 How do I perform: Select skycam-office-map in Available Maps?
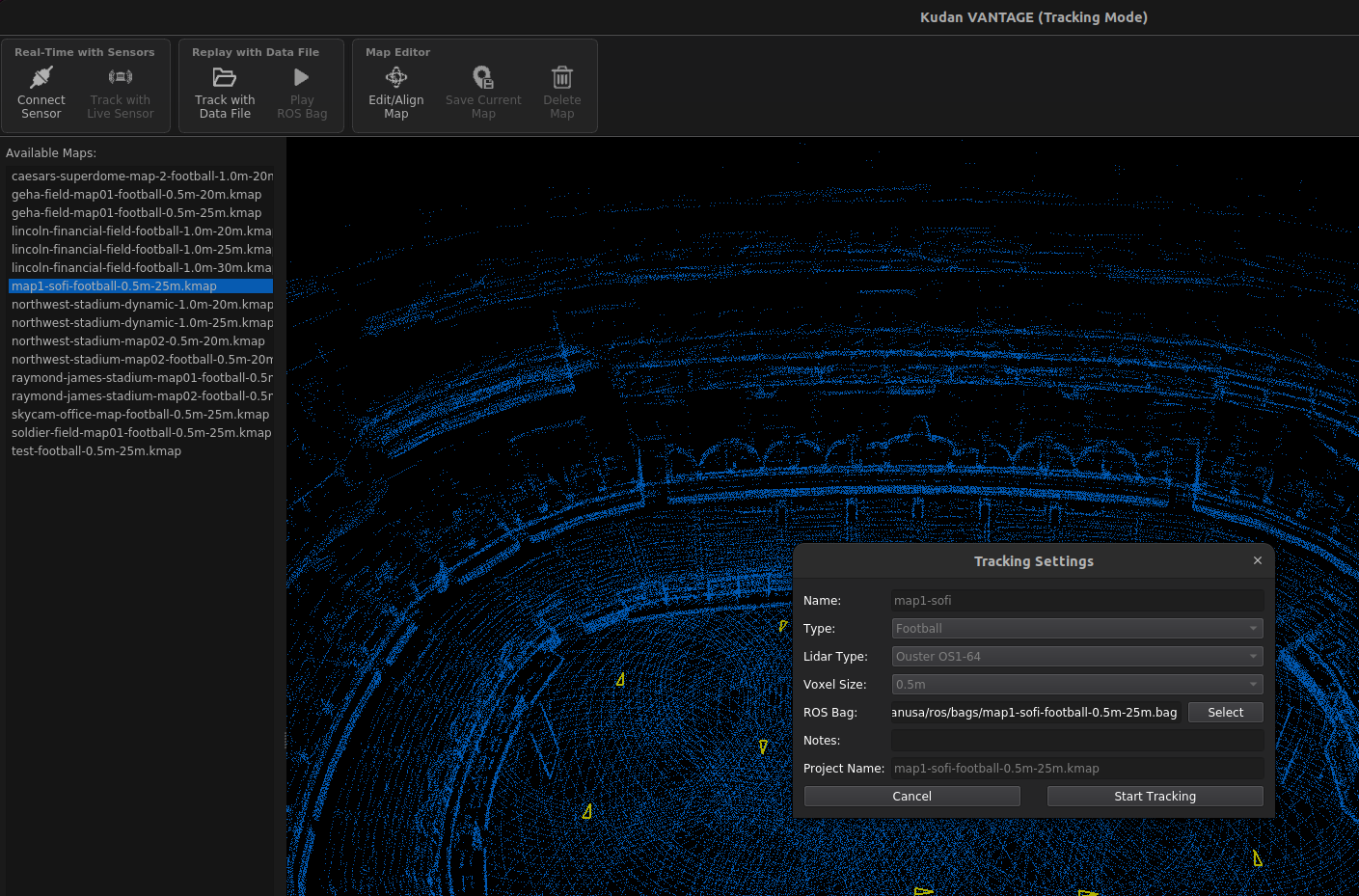coord(141,415)
